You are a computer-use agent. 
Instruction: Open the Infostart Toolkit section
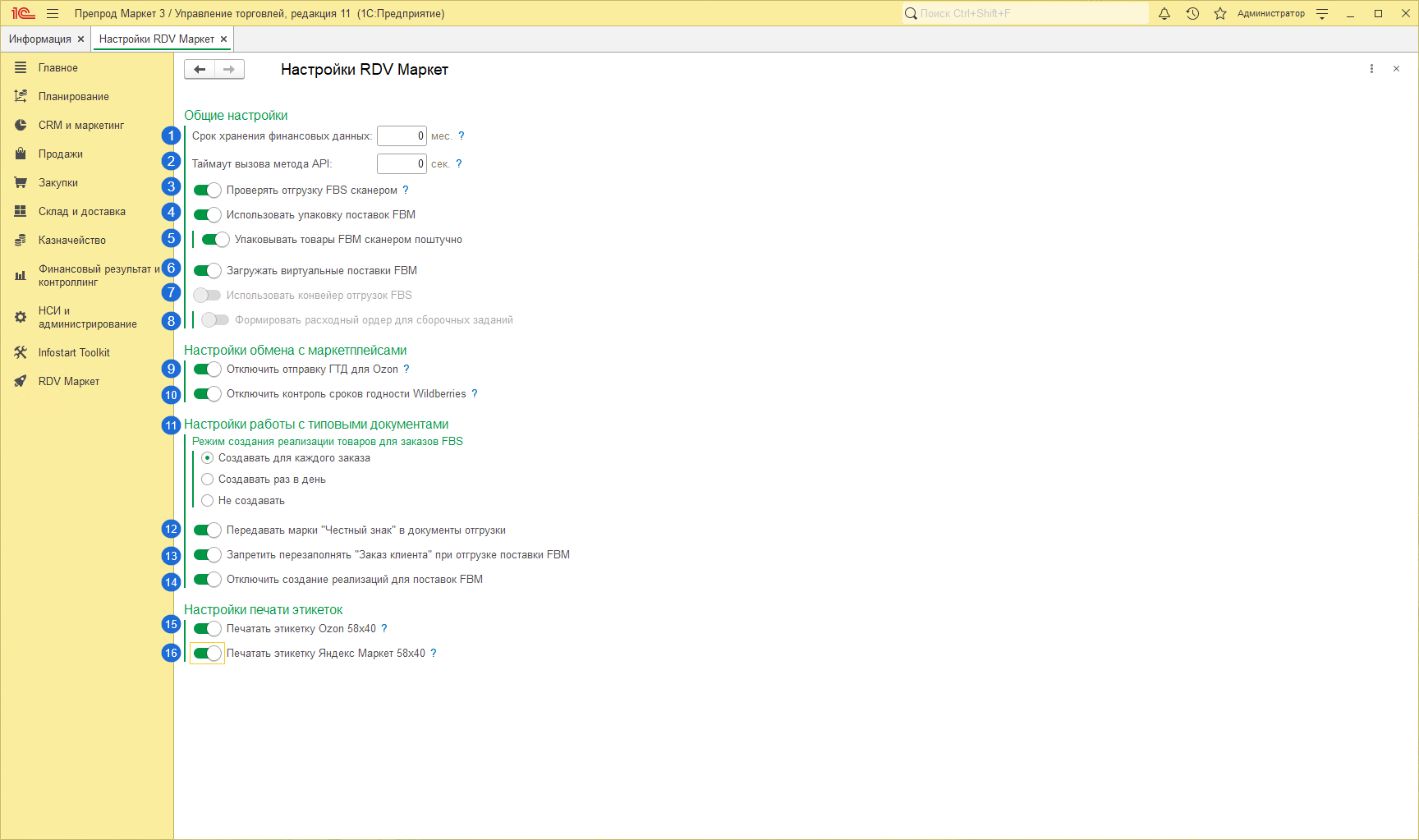point(87,353)
